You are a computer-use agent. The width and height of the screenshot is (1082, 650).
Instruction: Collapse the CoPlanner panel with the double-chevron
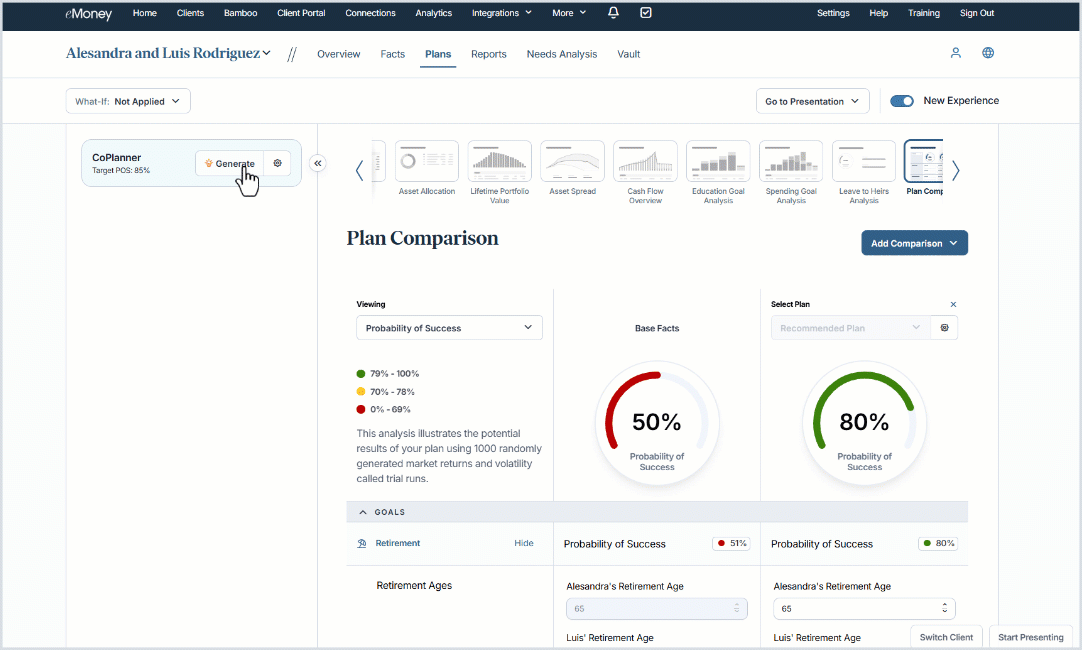[x=317, y=163]
